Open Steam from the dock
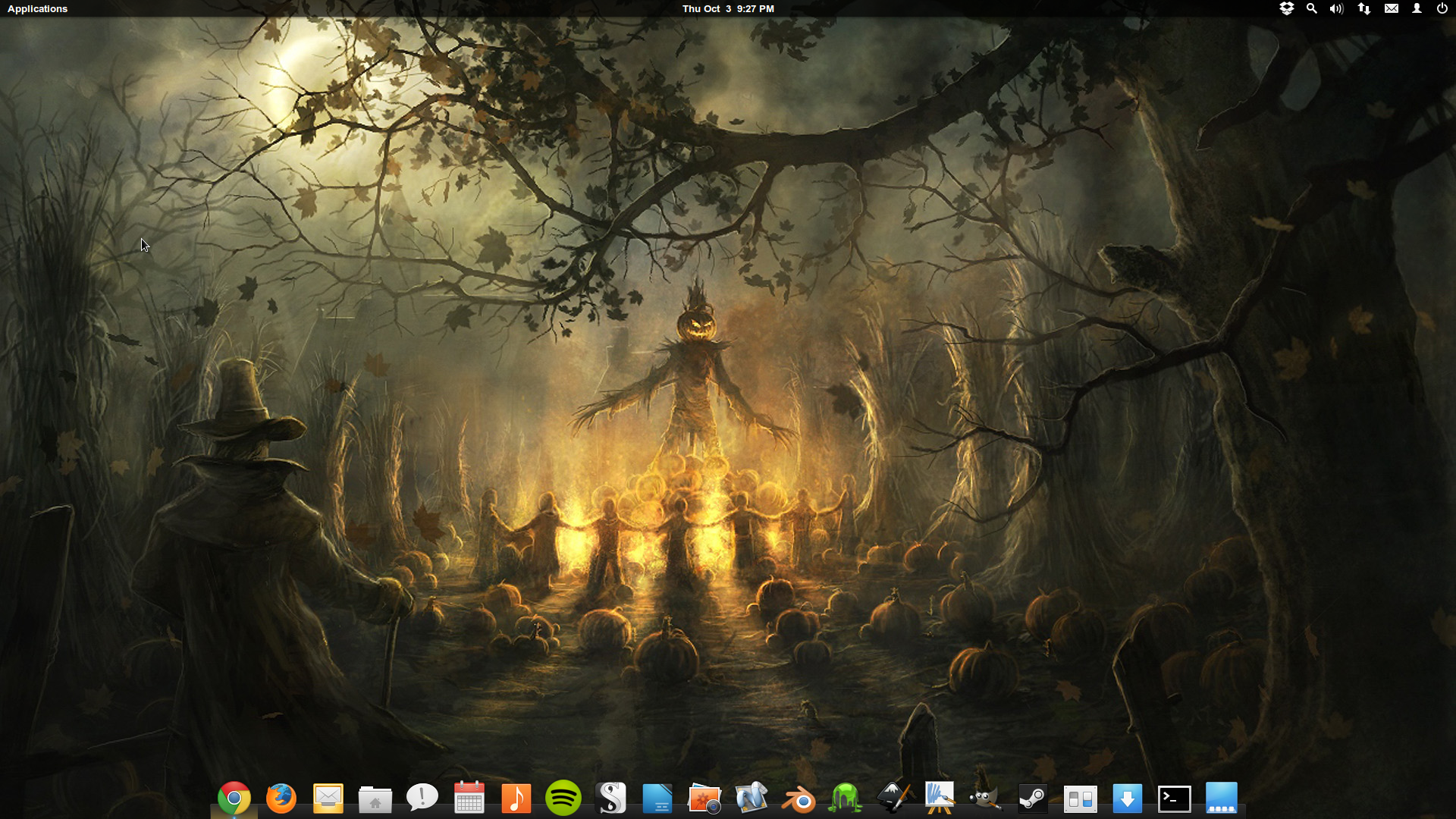 click(1033, 799)
